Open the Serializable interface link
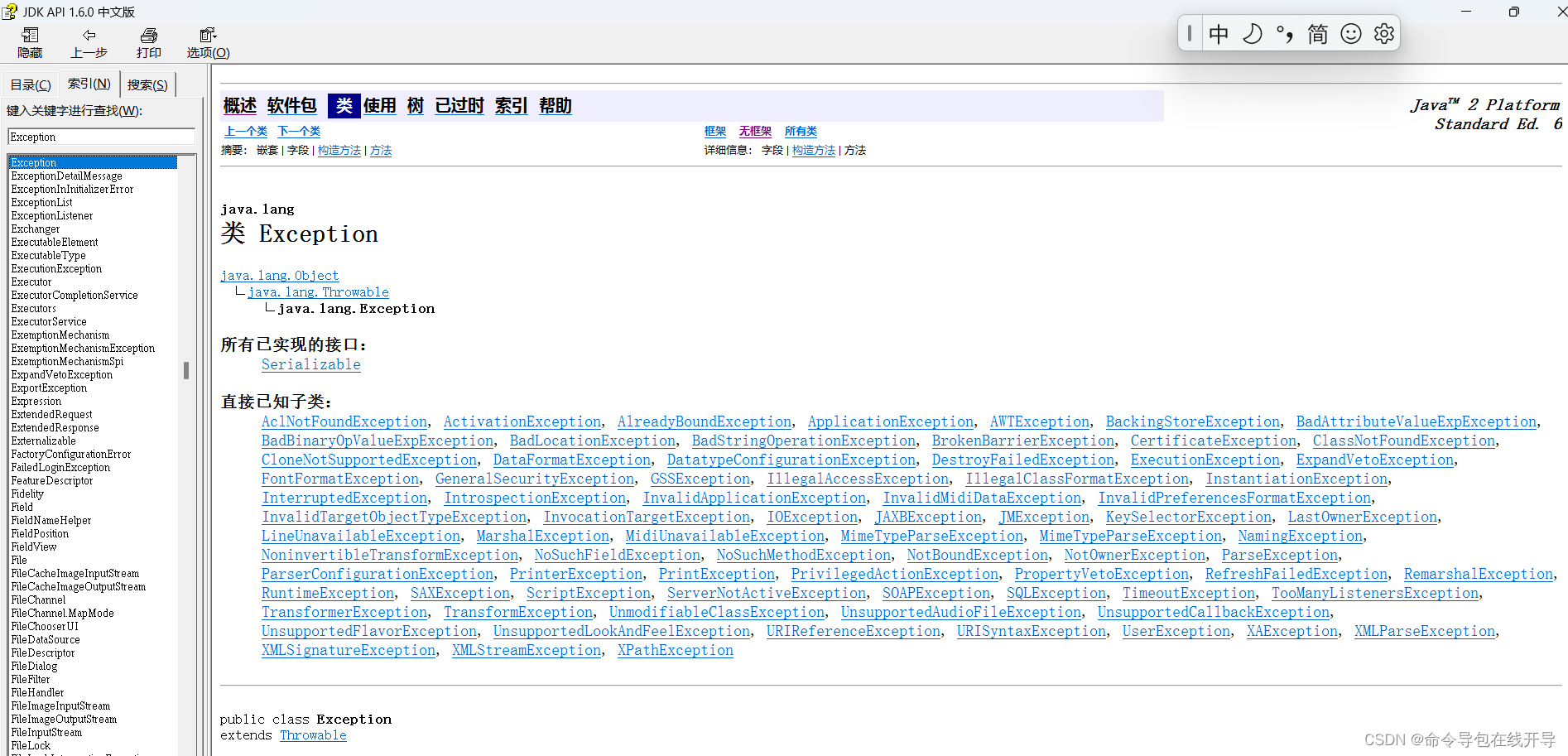This screenshot has height=756, width=1568. (x=311, y=364)
